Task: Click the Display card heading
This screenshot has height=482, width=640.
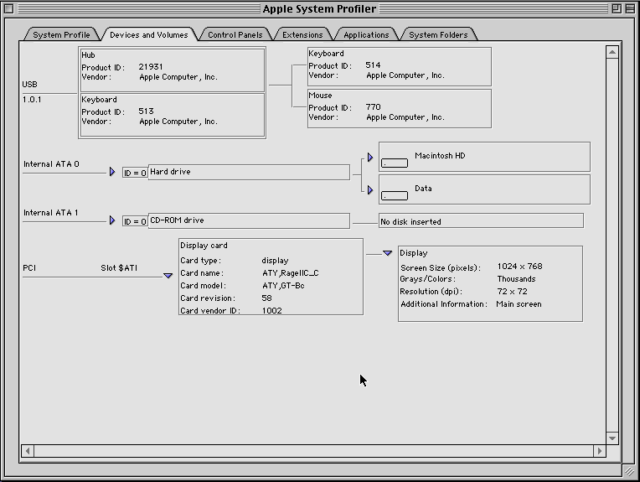Action: pos(204,245)
